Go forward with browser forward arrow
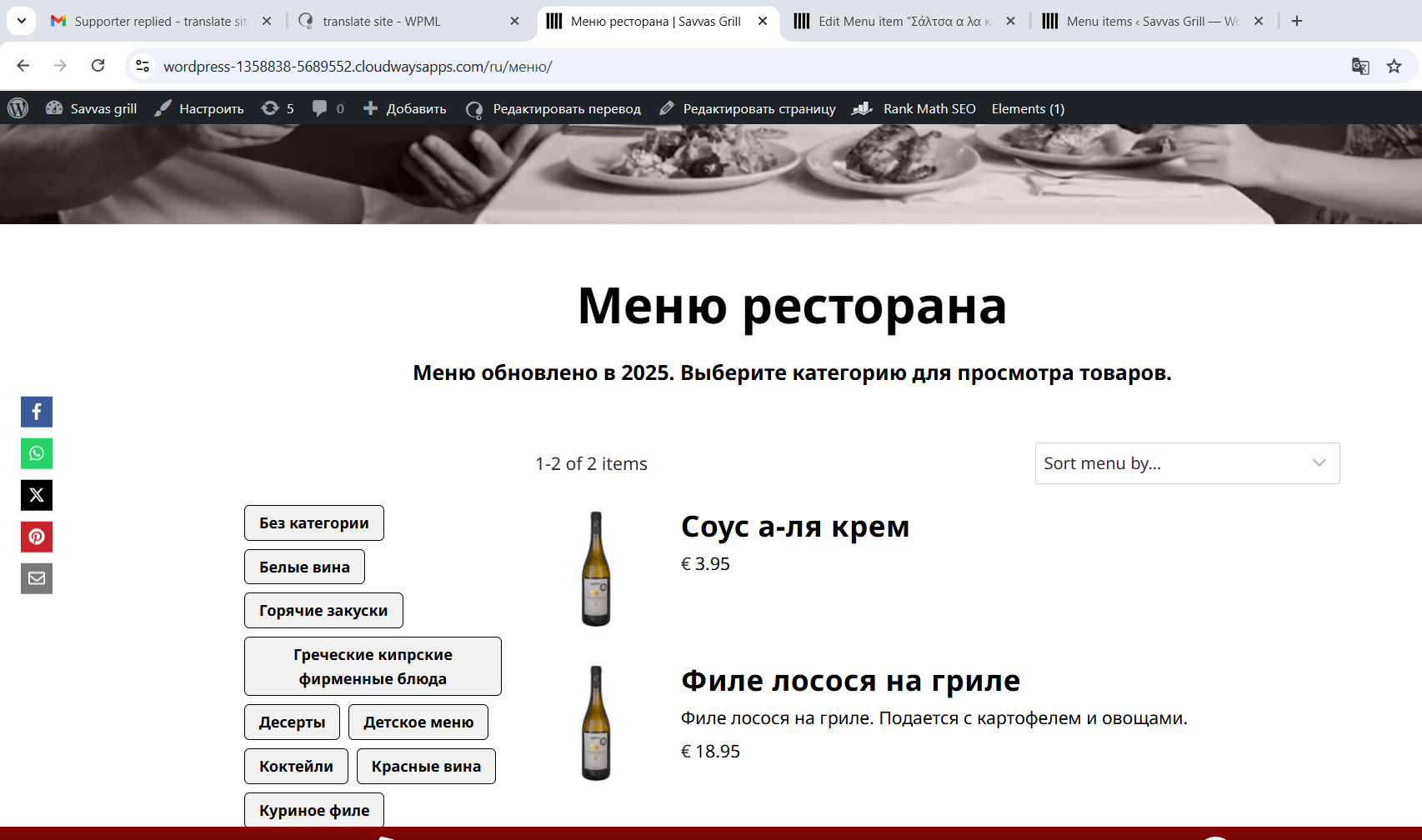 (x=60, y=66)
